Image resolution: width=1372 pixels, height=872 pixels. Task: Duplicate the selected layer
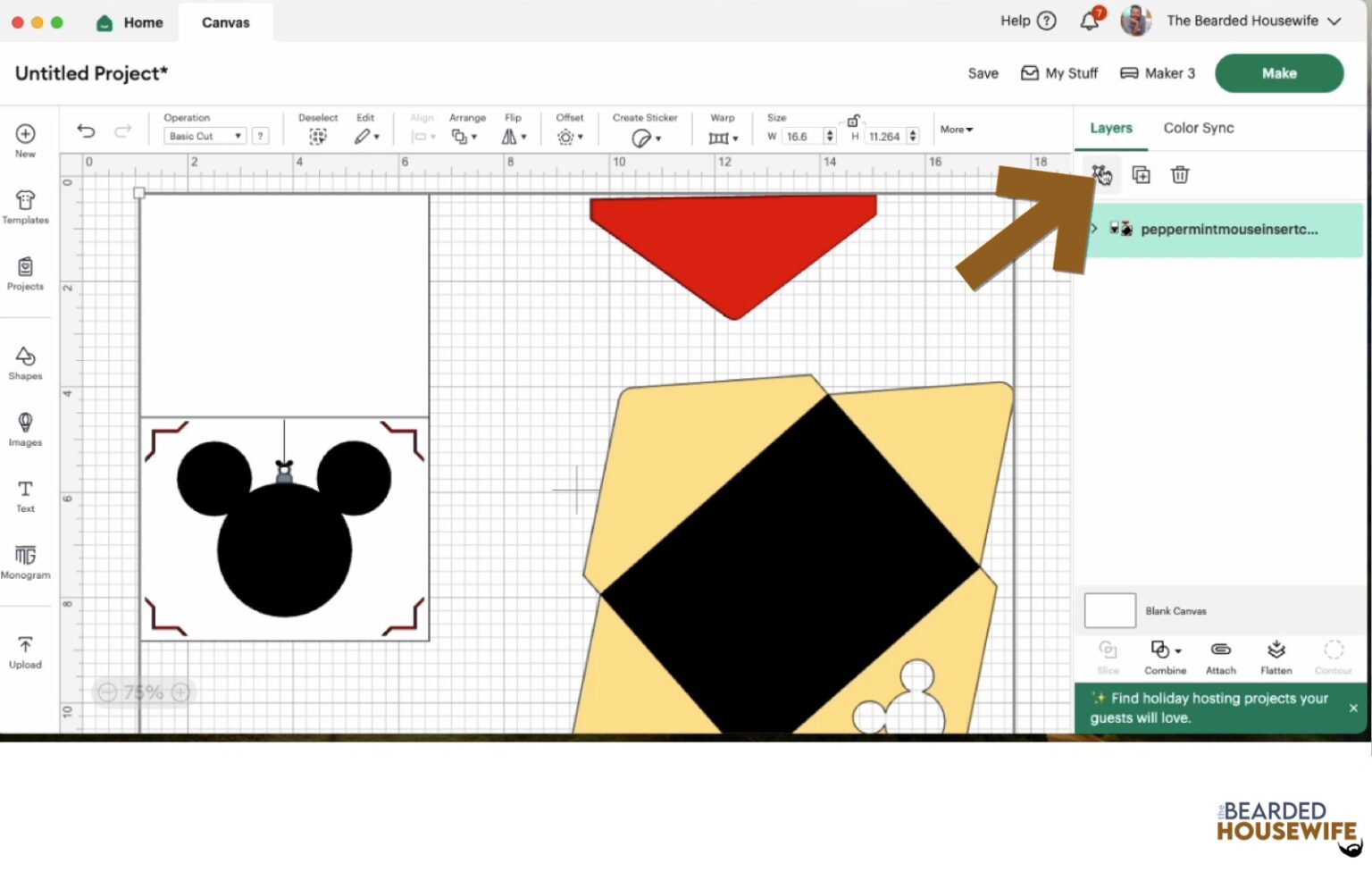[1141, 175]
